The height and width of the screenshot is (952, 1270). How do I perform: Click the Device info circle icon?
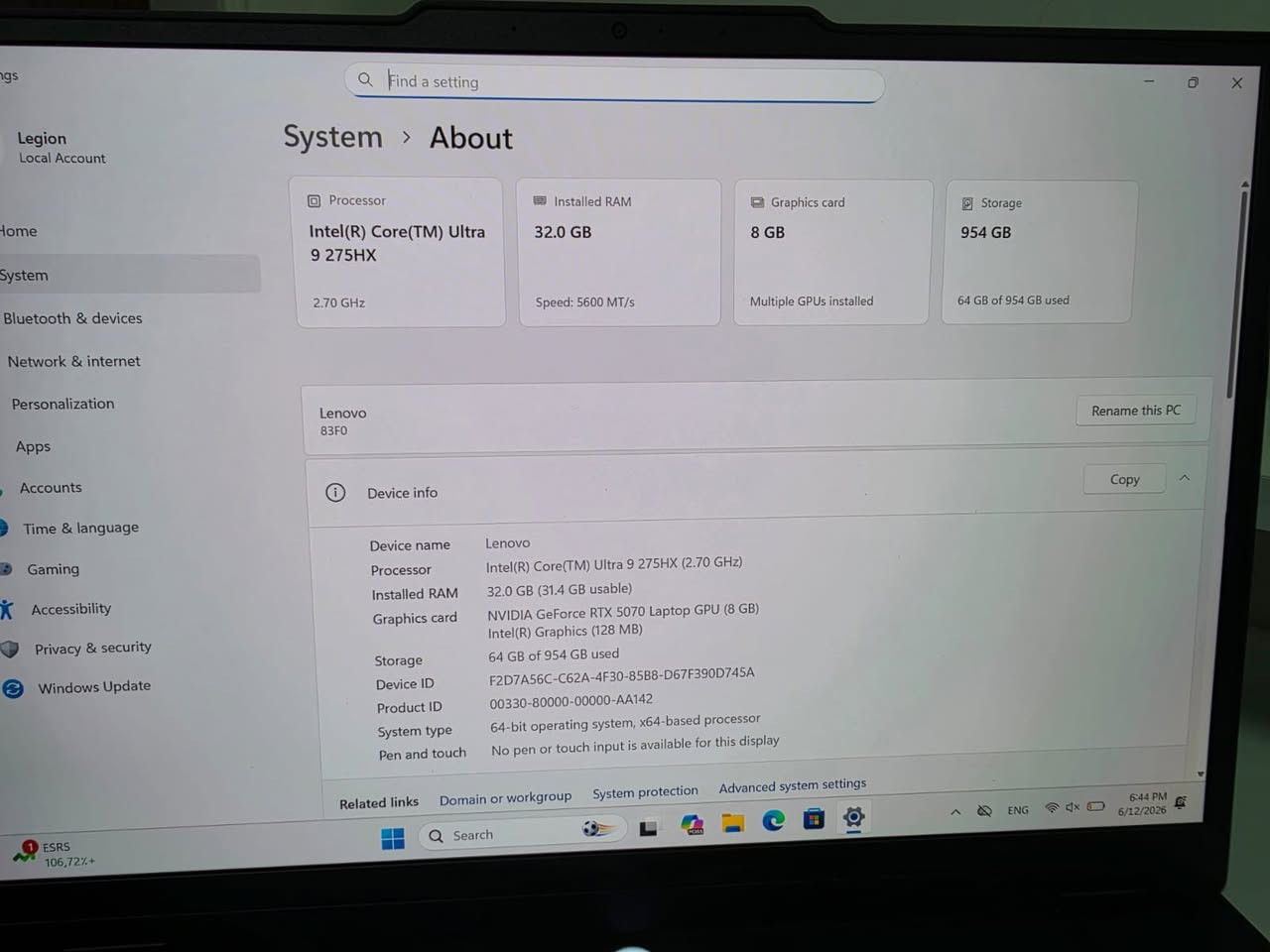click(335, 492)
